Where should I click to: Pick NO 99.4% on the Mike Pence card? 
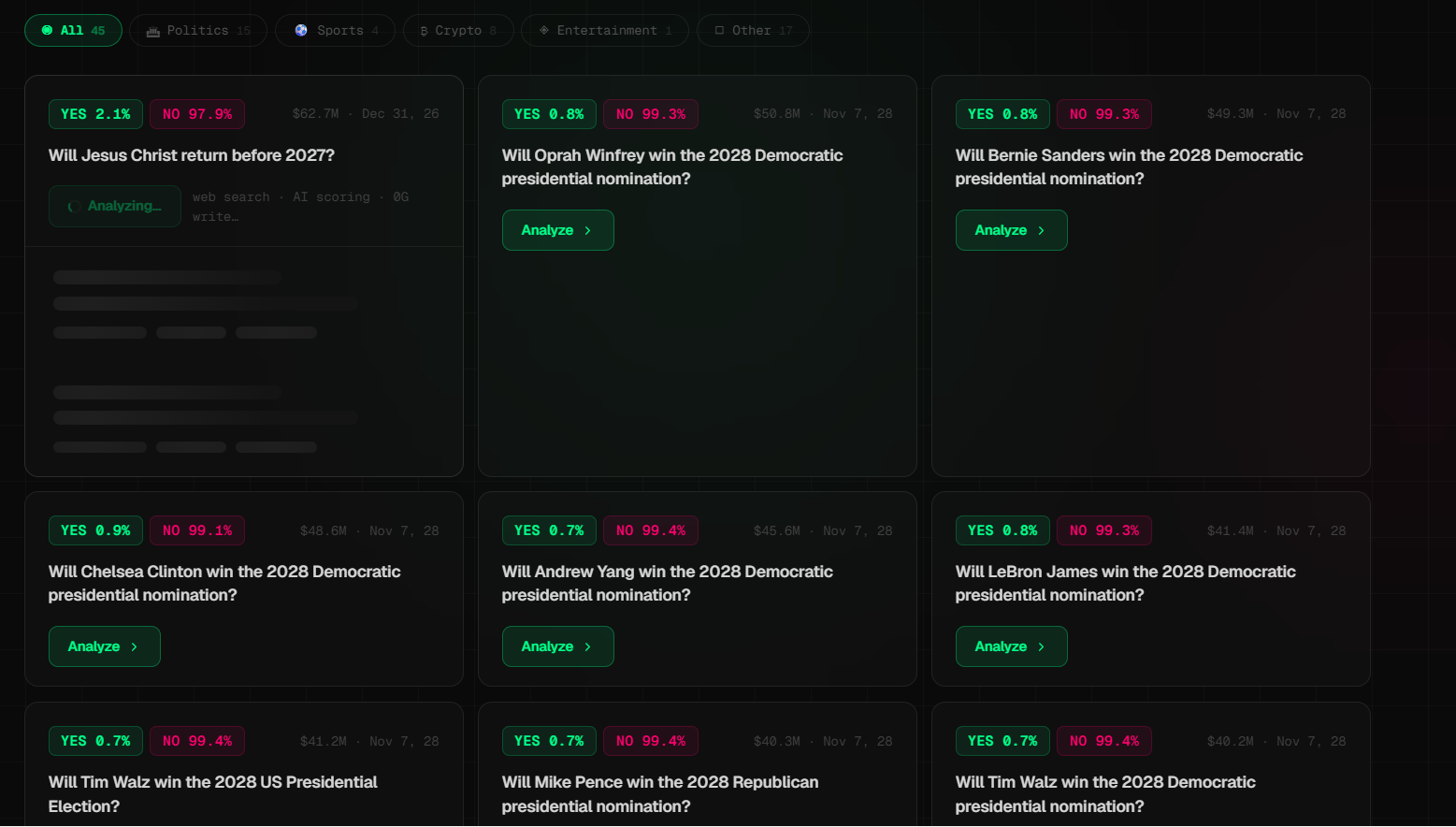coord(651,741)
